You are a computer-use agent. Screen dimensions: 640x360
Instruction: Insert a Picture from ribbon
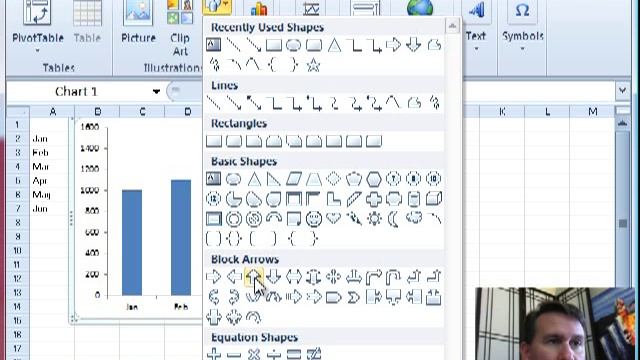(x=138, y=22)
